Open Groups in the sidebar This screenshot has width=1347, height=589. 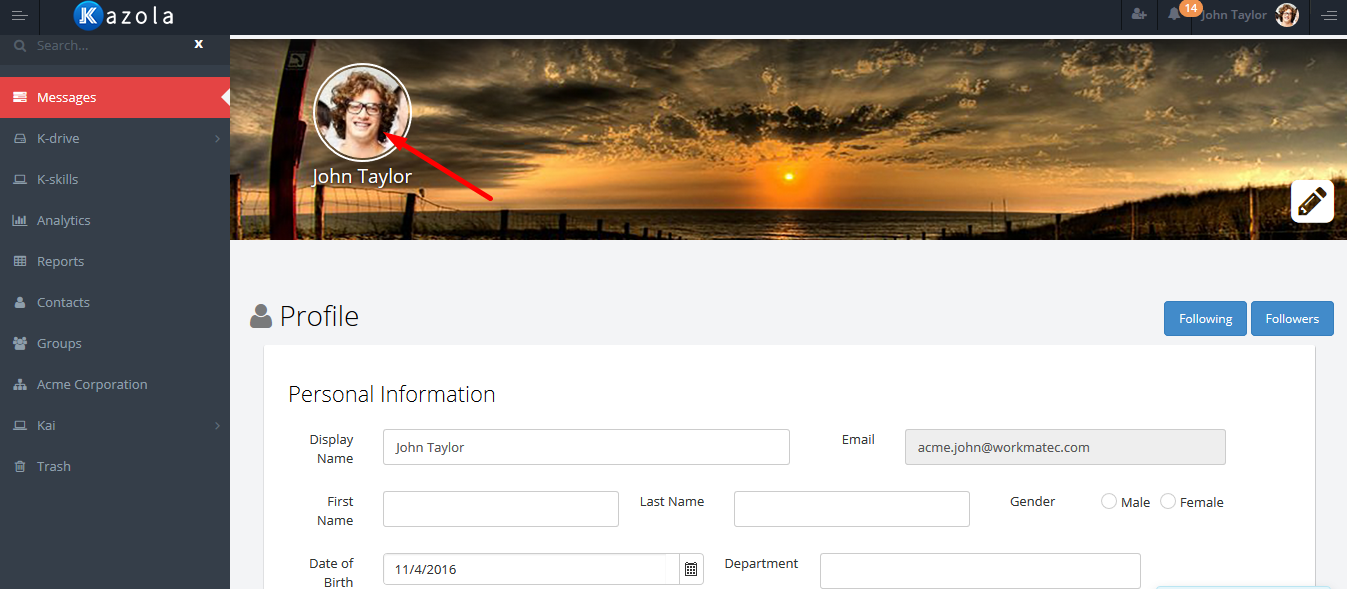click(115, 343)
